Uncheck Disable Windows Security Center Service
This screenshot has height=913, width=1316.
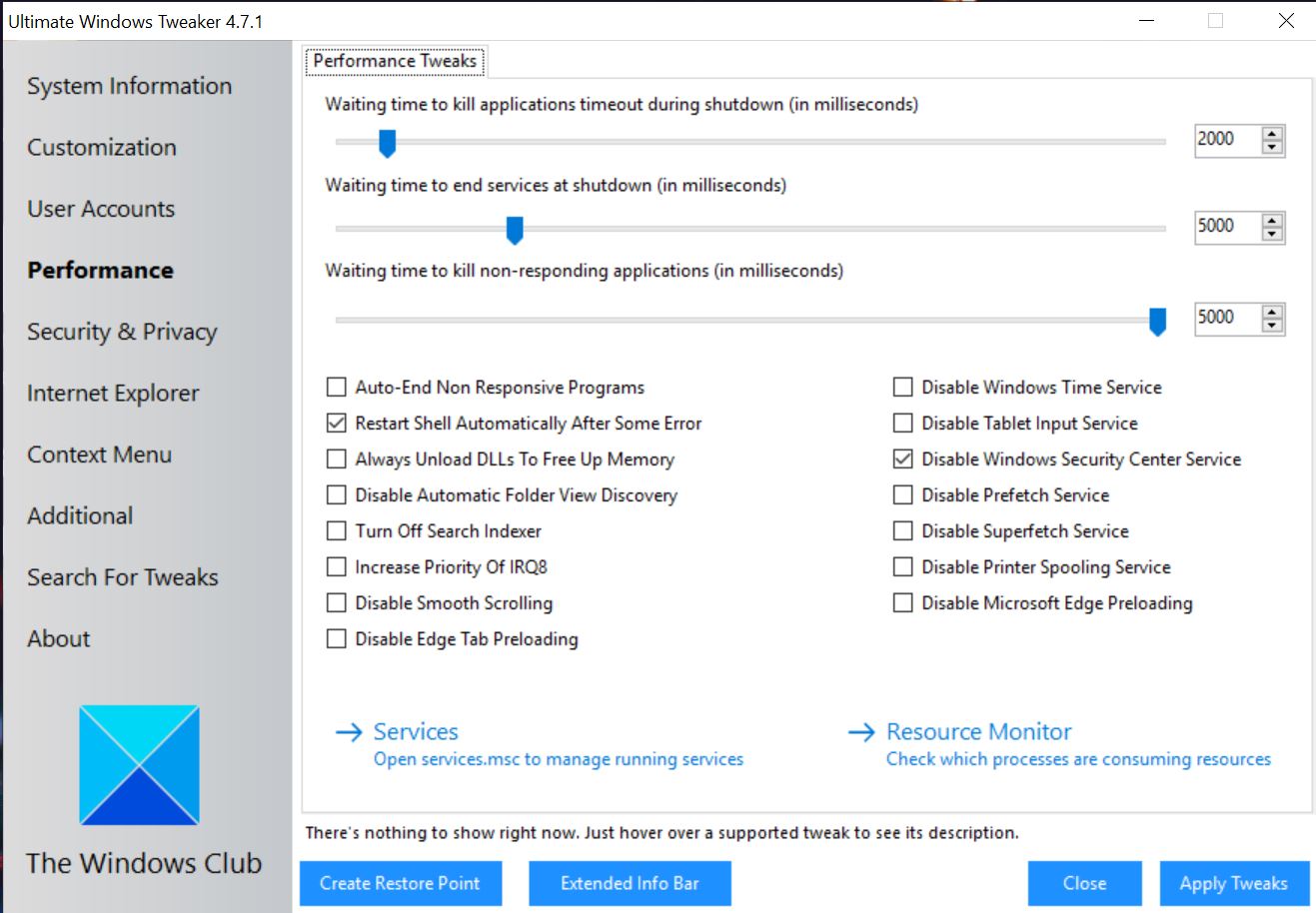coord(903,459)
